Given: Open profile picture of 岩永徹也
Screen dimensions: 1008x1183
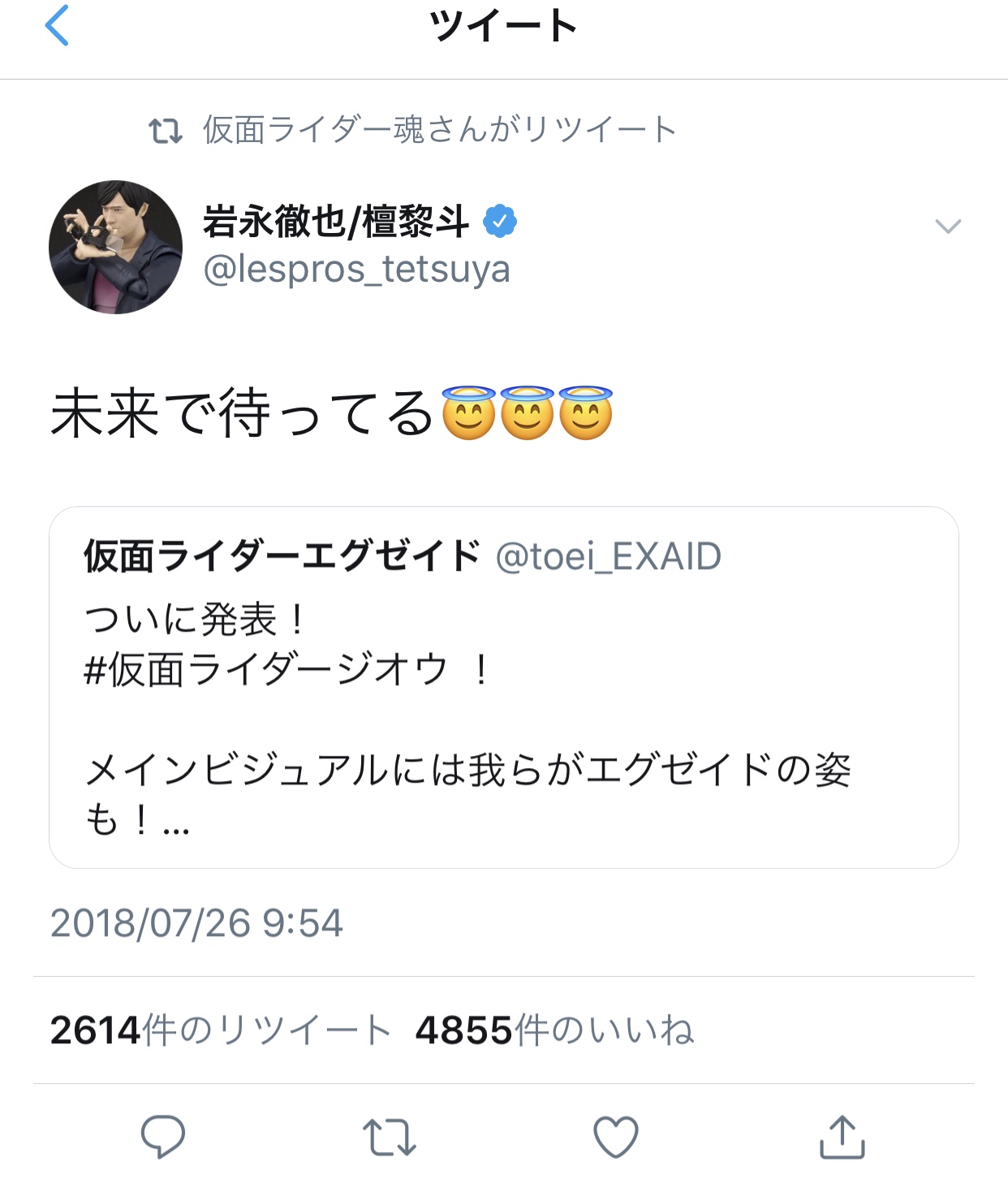Looking at the screenshot, I should coord(115,248).
